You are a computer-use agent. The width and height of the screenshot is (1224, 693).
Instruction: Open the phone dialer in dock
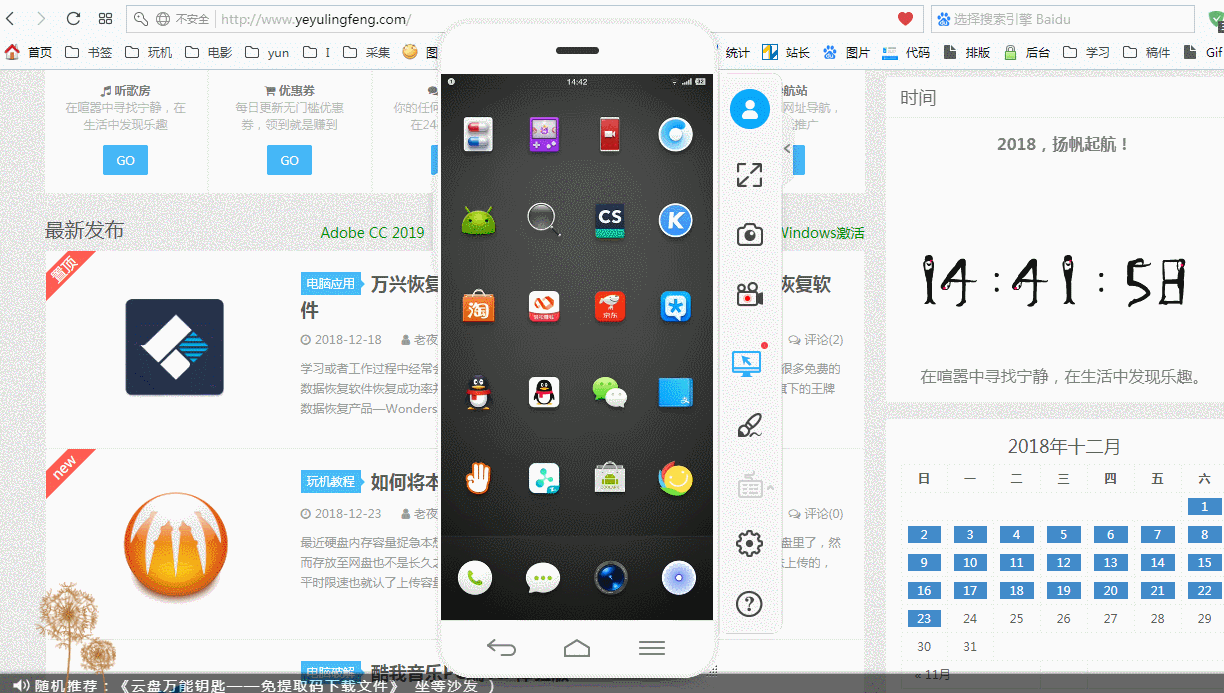[475, 578]
